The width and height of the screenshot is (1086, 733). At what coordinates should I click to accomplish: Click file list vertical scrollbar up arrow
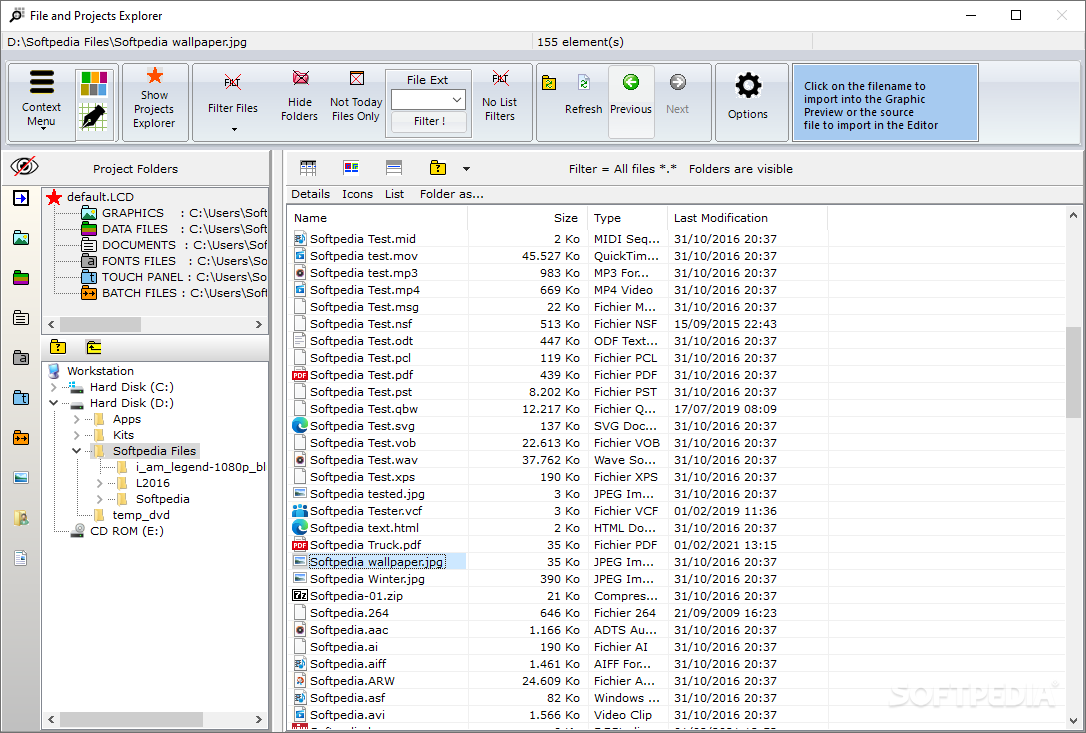[1073, 215]
